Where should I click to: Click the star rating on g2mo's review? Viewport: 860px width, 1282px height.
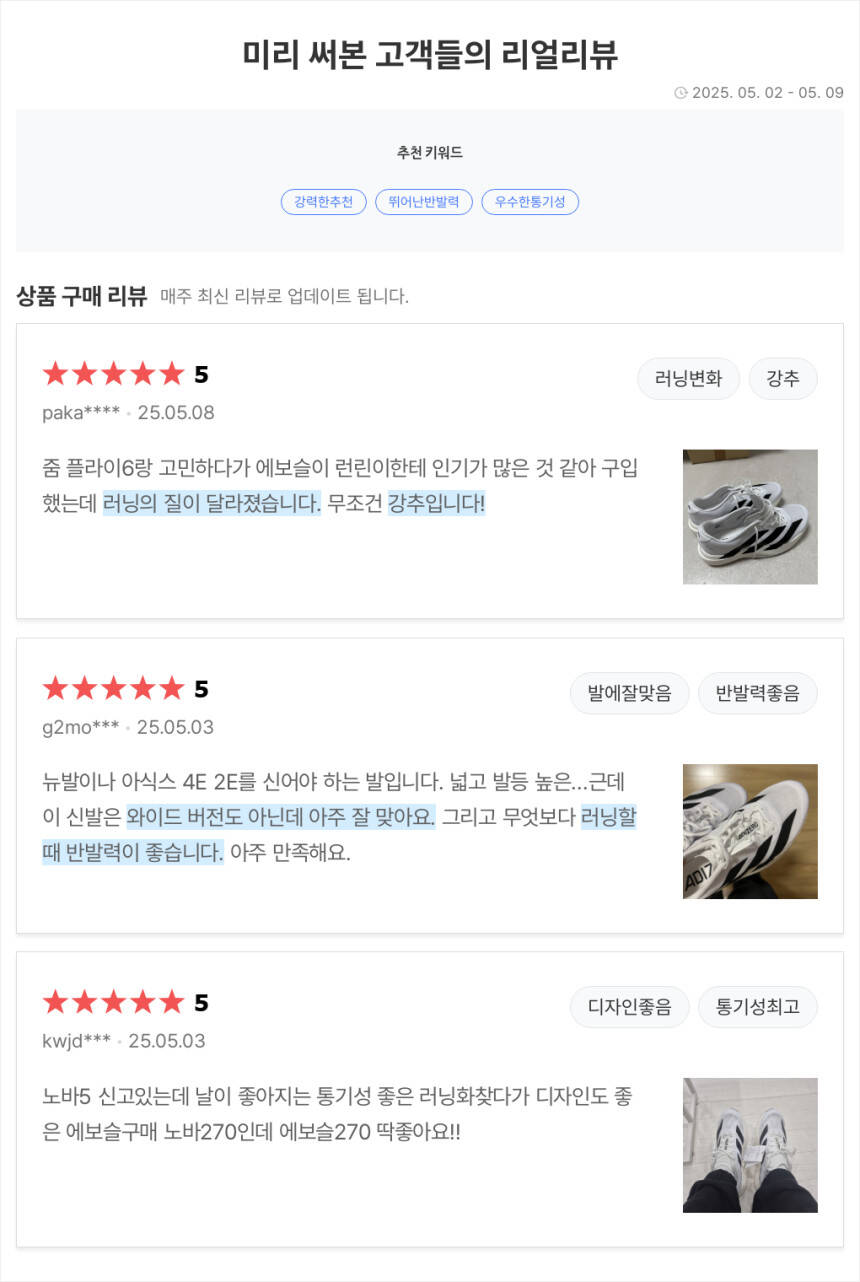tap(114, 689)
